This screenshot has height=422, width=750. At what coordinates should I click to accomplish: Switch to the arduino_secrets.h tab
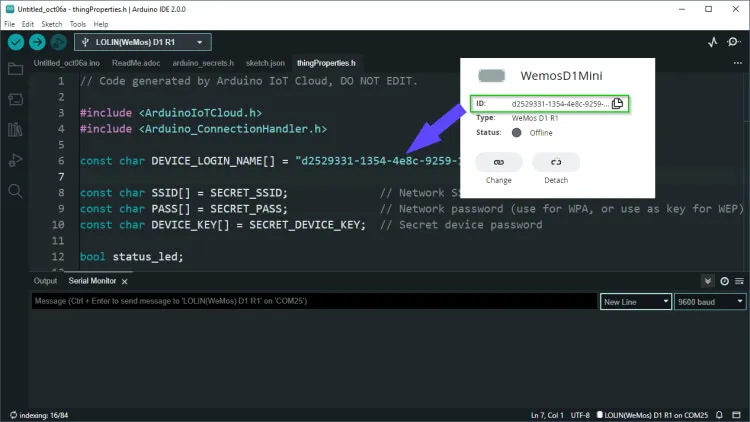tap(202, 63)
